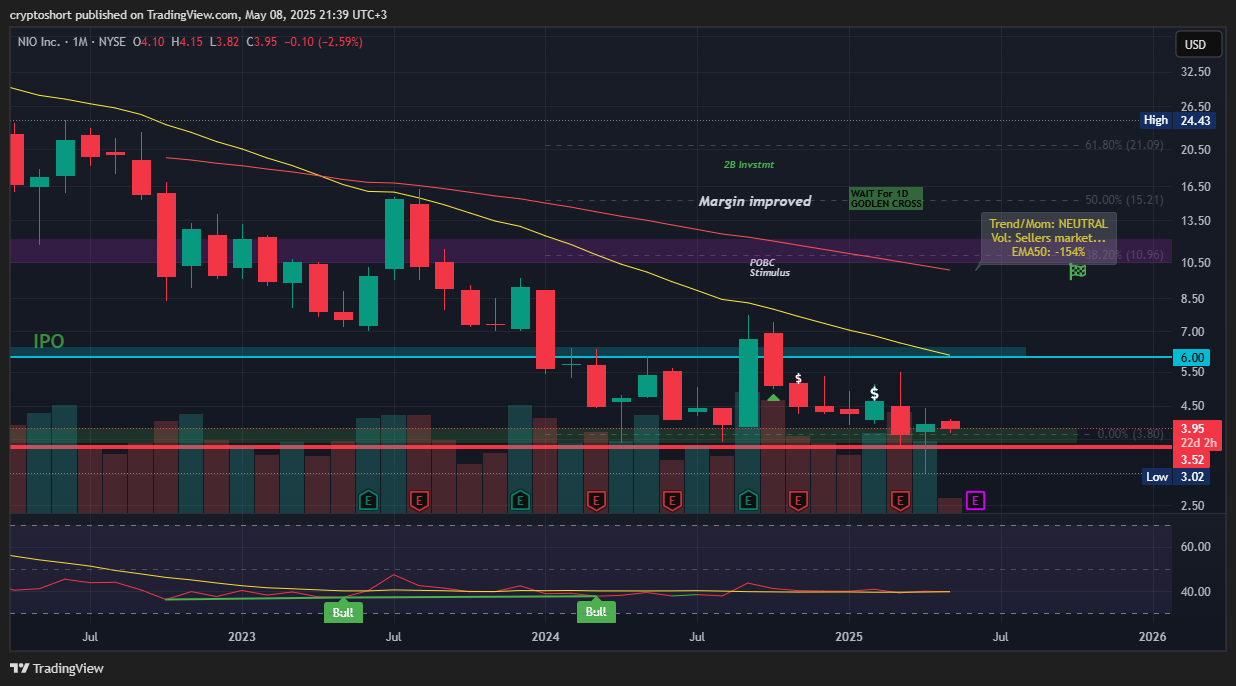Screen dimensions: 1236x686
Task: Click the red earnings E marker for March 2025
Action: 900,500
